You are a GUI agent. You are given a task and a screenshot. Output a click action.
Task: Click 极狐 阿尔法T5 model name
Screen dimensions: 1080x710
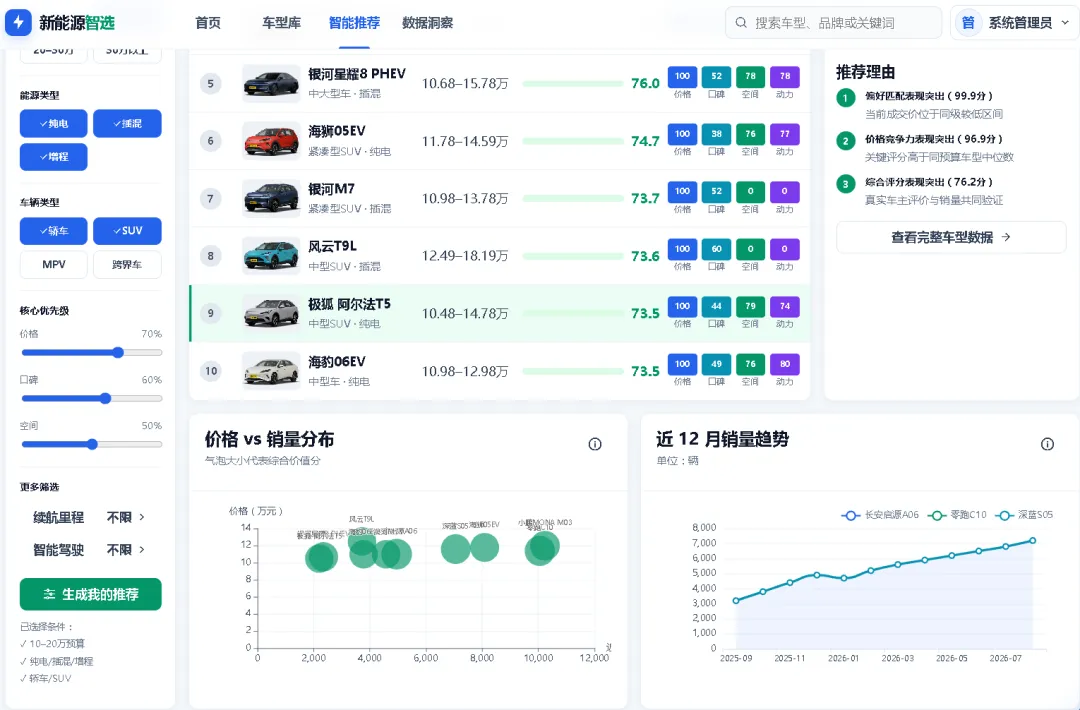(349, 304)
